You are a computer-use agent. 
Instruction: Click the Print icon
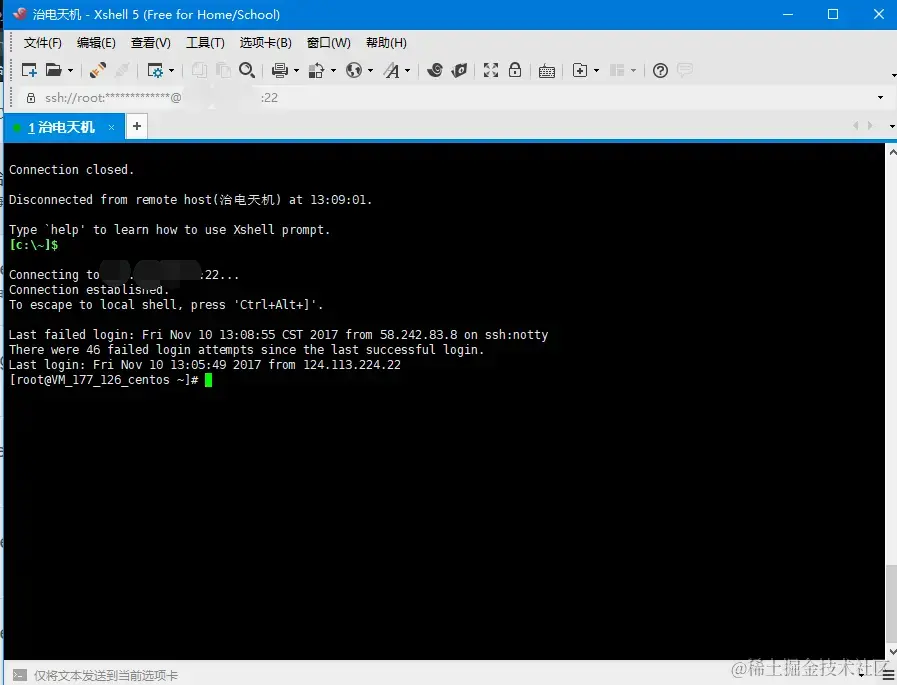pos(280,70)
